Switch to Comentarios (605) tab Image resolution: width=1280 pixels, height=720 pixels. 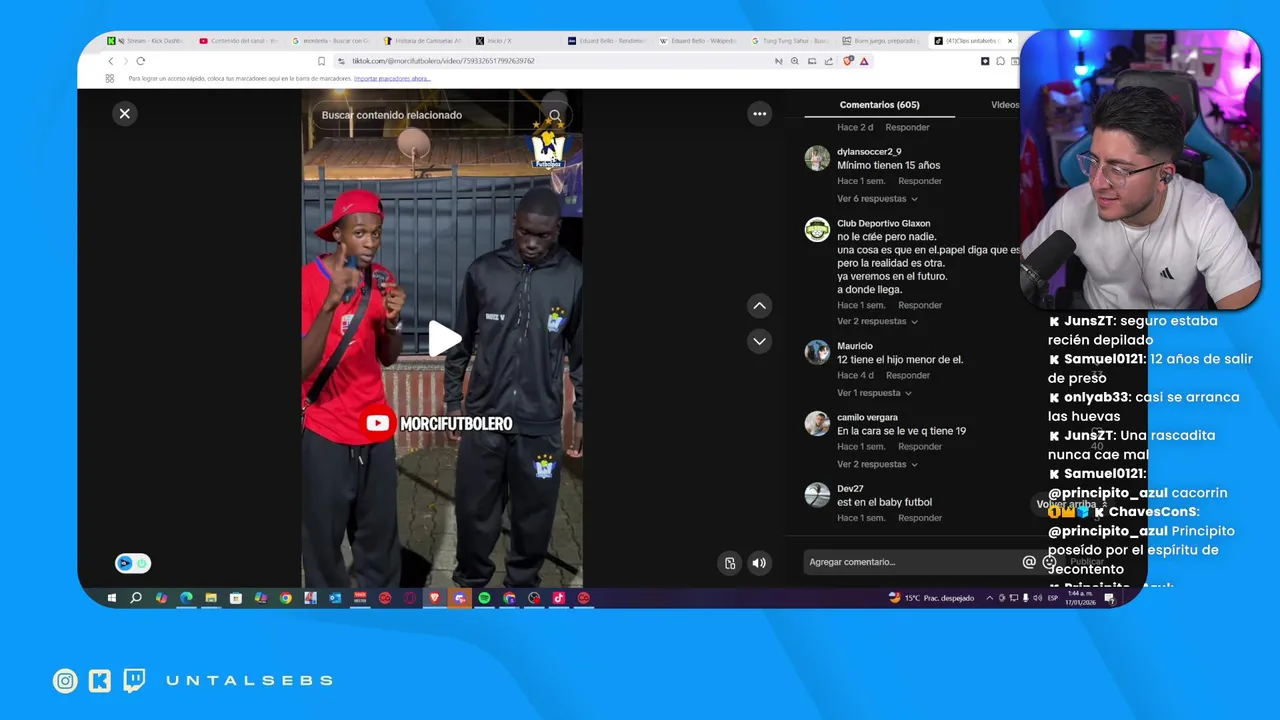(879, 105)
